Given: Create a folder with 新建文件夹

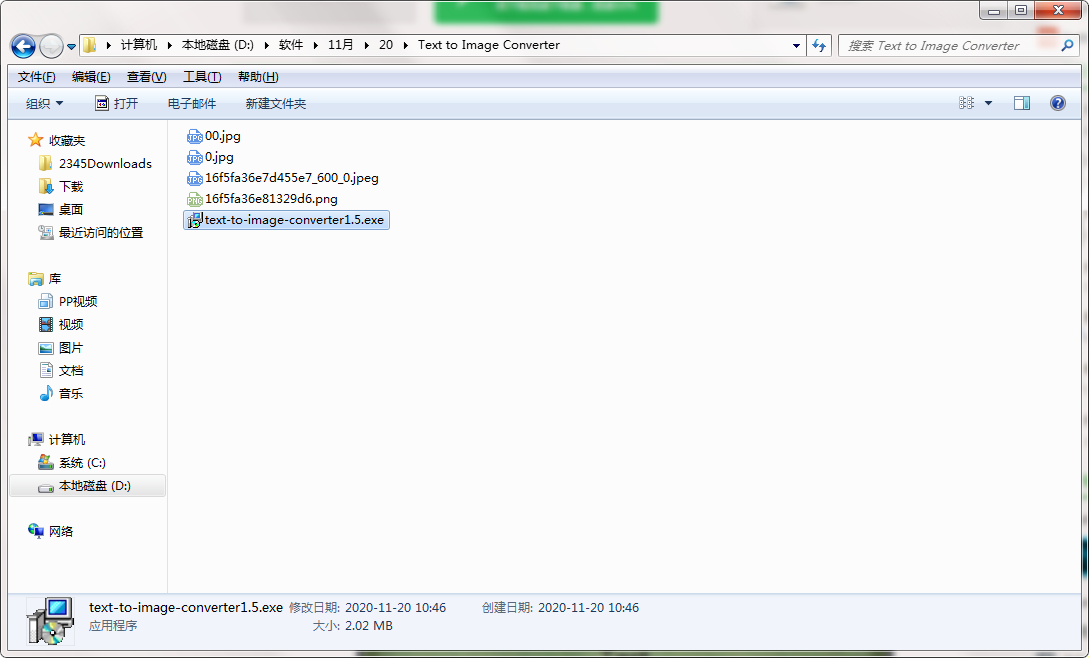Looking at the screenshot, I should 276,104.
